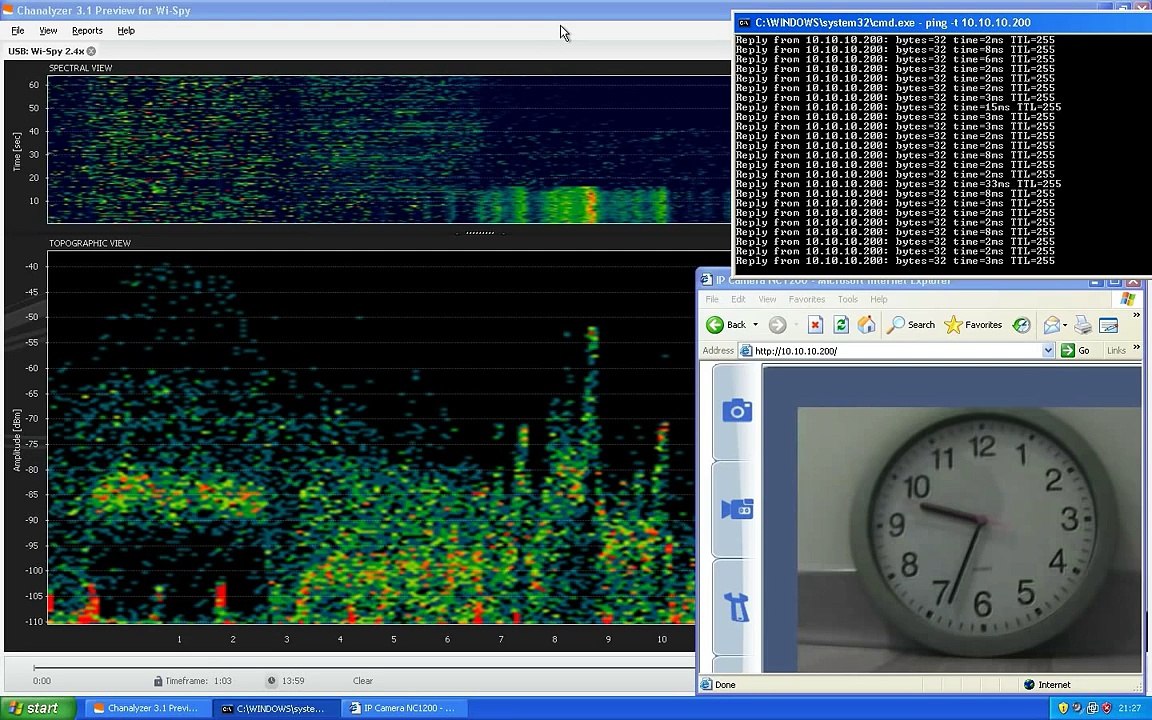The width and height of the screenshot is (1152, 720).
Task: Click the Stop icon in Internet Explorer toolbar
Action: click(x=815, y=325)
